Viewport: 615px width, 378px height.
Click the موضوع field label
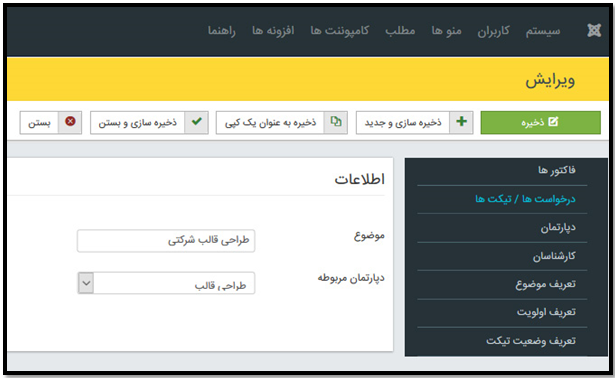click(x=369, y=236)
